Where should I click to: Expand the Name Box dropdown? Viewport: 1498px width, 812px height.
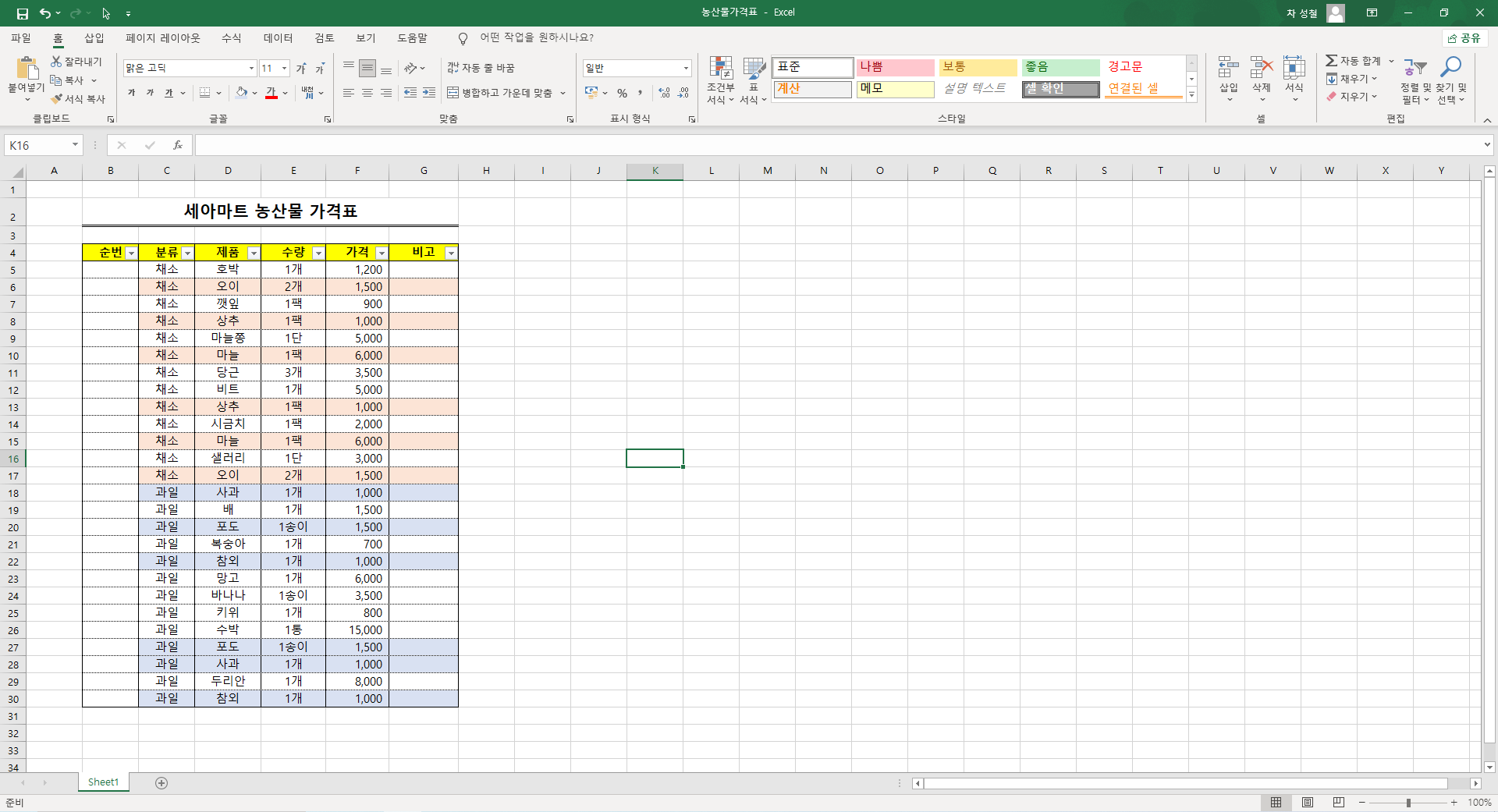coord(75,145)
